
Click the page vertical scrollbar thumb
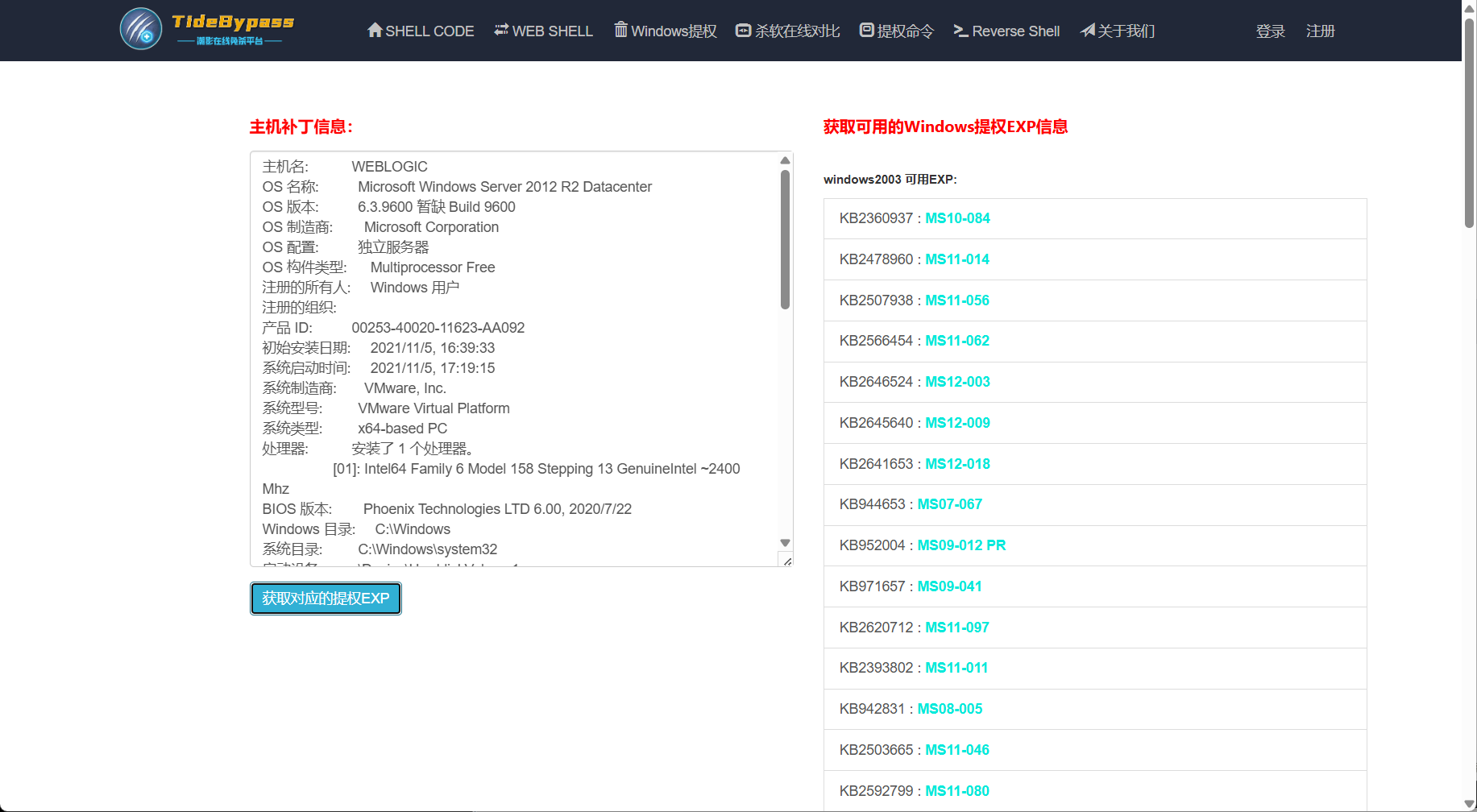[x=1470, y=122]
